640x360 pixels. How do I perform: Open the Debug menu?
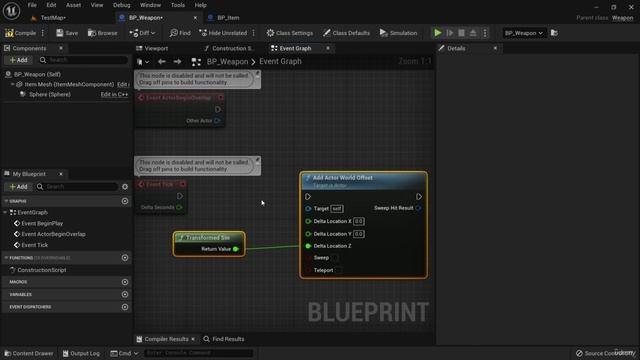121,5
